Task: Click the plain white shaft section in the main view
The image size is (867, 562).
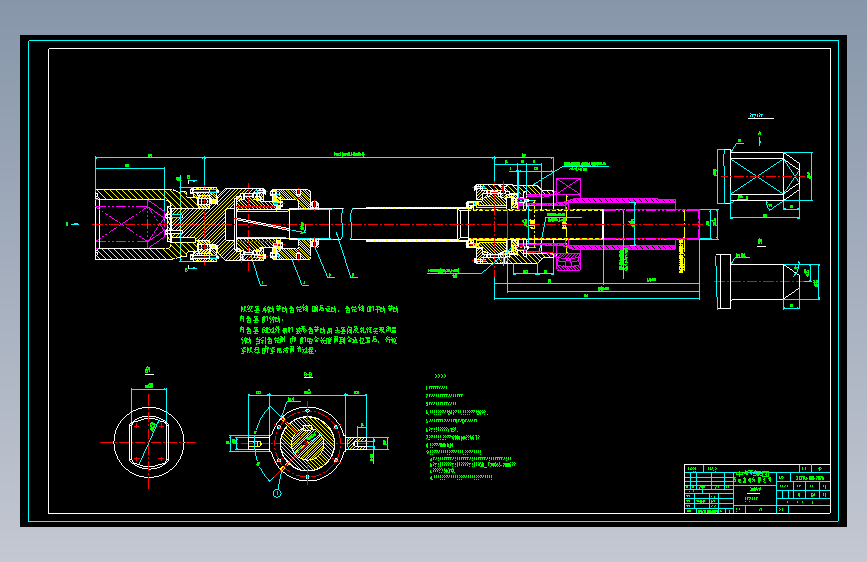Action: point(404,224)
